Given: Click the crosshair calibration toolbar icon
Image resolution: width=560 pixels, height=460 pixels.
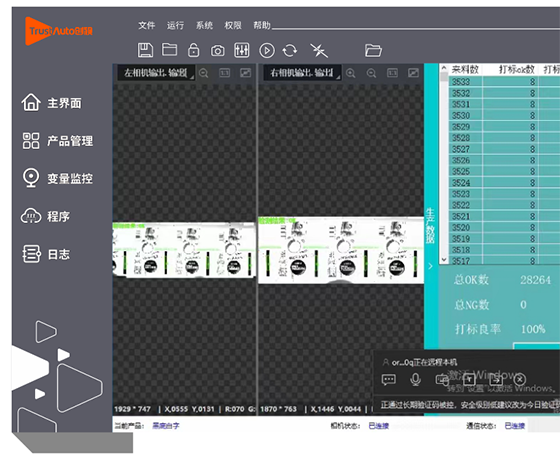Looking at the screenshot, I should tap(319, 50).
